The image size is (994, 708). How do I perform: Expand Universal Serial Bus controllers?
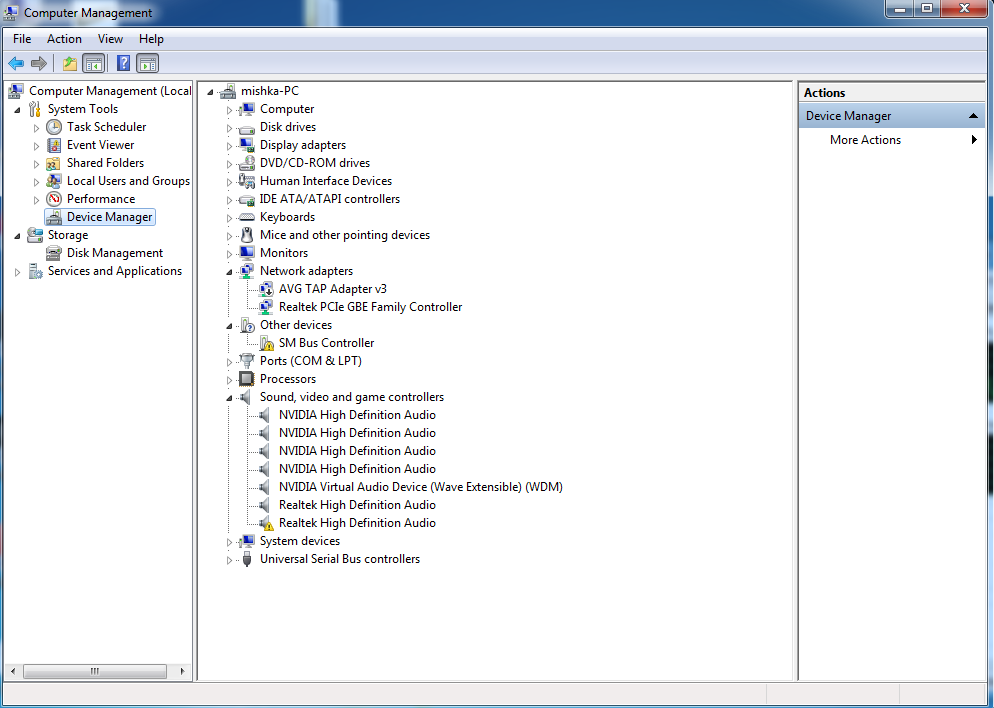(x=229, y=560)
